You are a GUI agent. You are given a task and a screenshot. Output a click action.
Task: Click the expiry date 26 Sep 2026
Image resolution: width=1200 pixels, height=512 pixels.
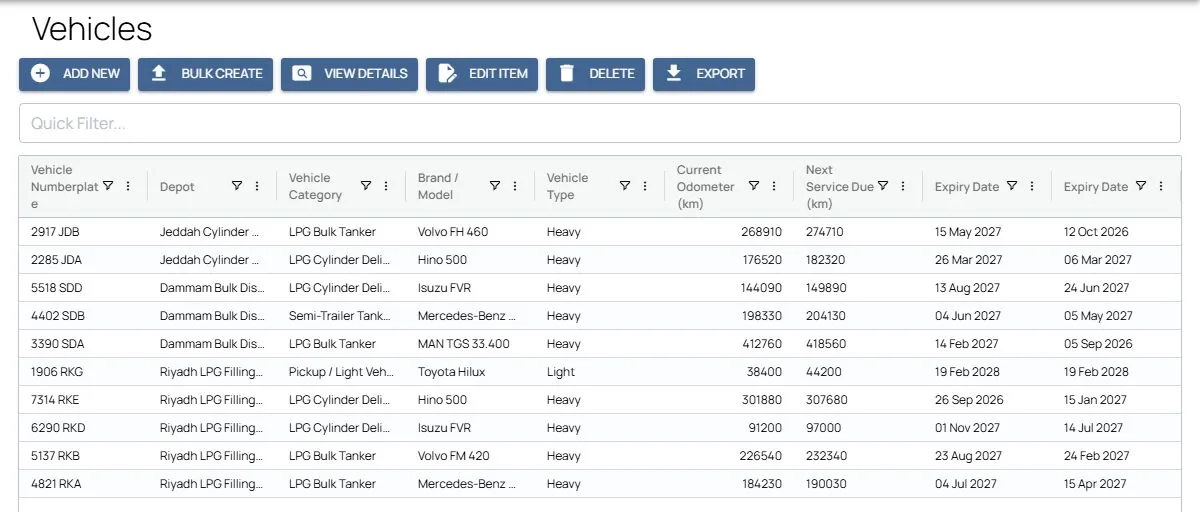969,400
